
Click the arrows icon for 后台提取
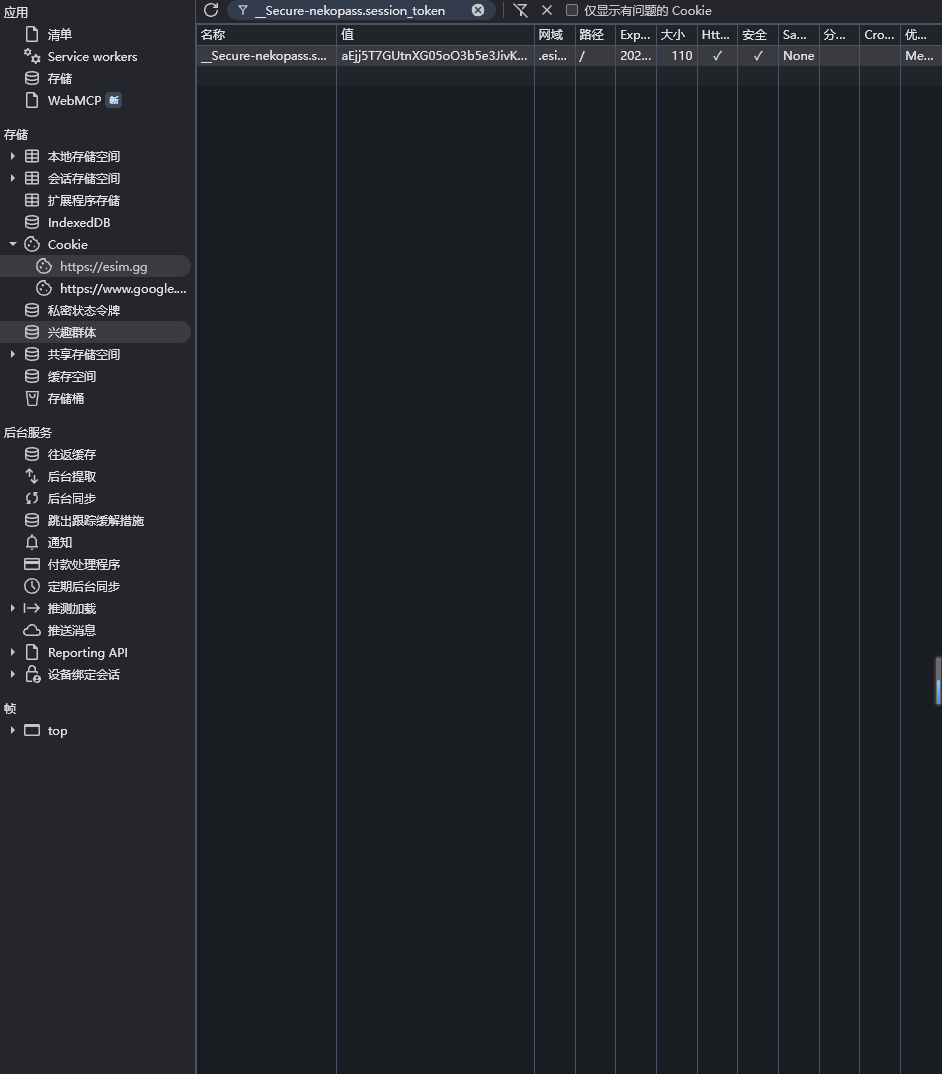[x=32, y=476]
